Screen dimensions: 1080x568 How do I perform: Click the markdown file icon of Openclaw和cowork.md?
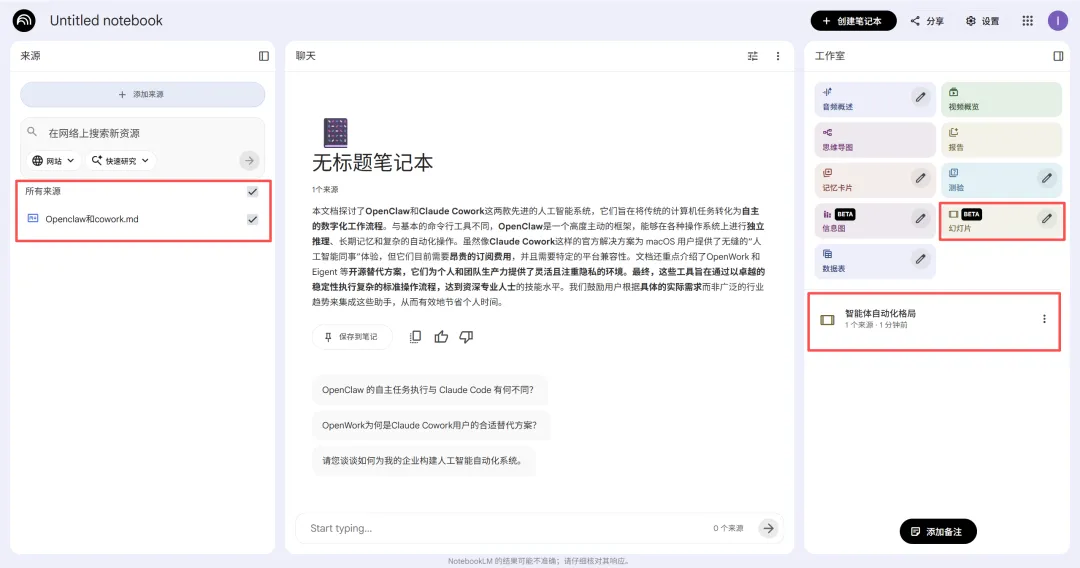(32, 218)
